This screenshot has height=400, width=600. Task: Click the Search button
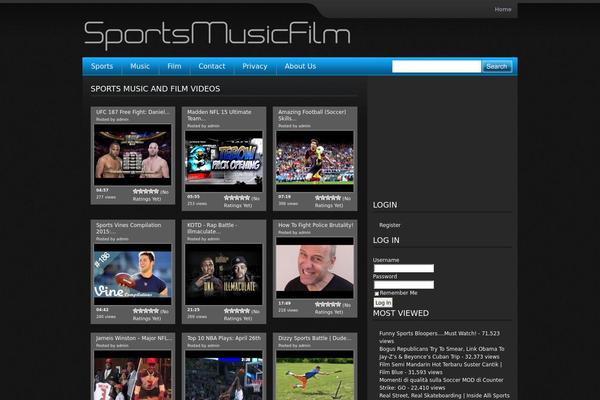click(497, 66)
